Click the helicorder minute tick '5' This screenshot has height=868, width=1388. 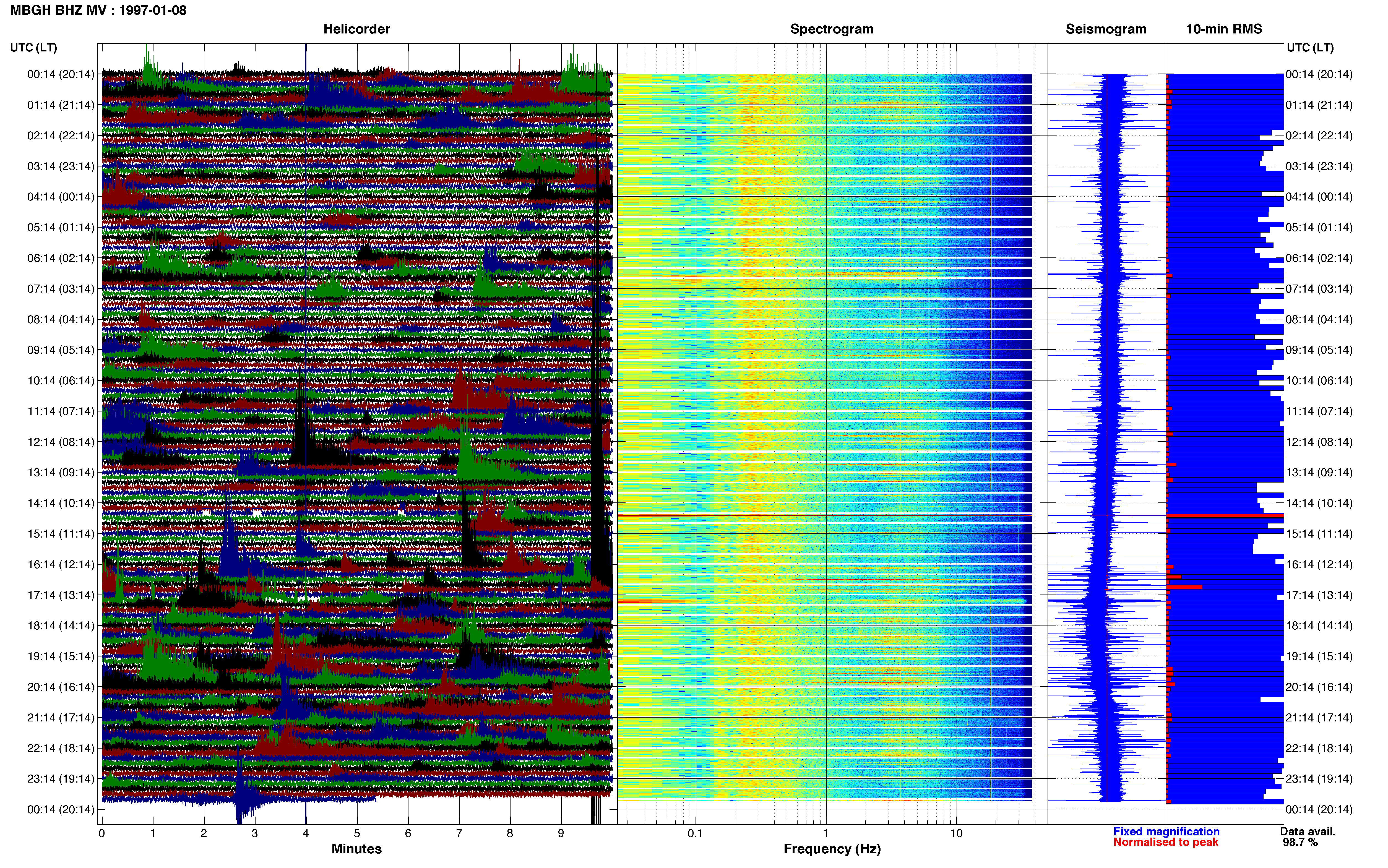point(357,833)
